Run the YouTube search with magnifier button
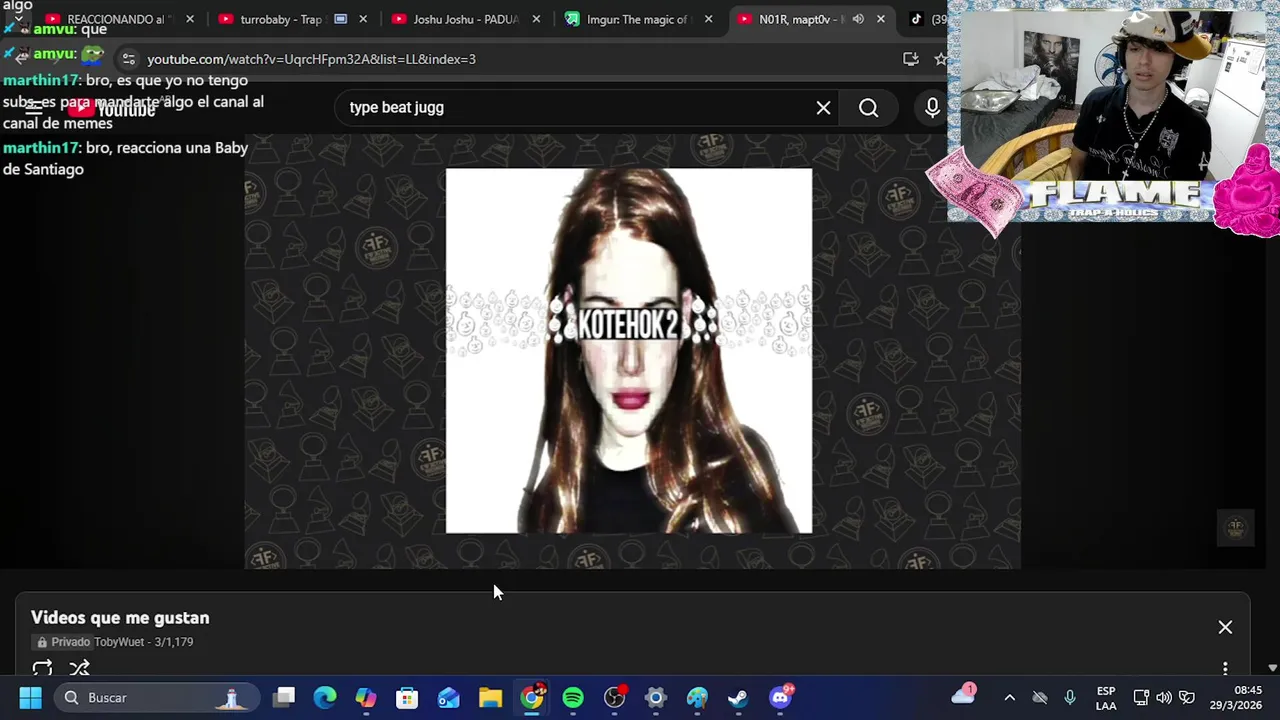1280x720 pixels. click(x=868, y=107)
